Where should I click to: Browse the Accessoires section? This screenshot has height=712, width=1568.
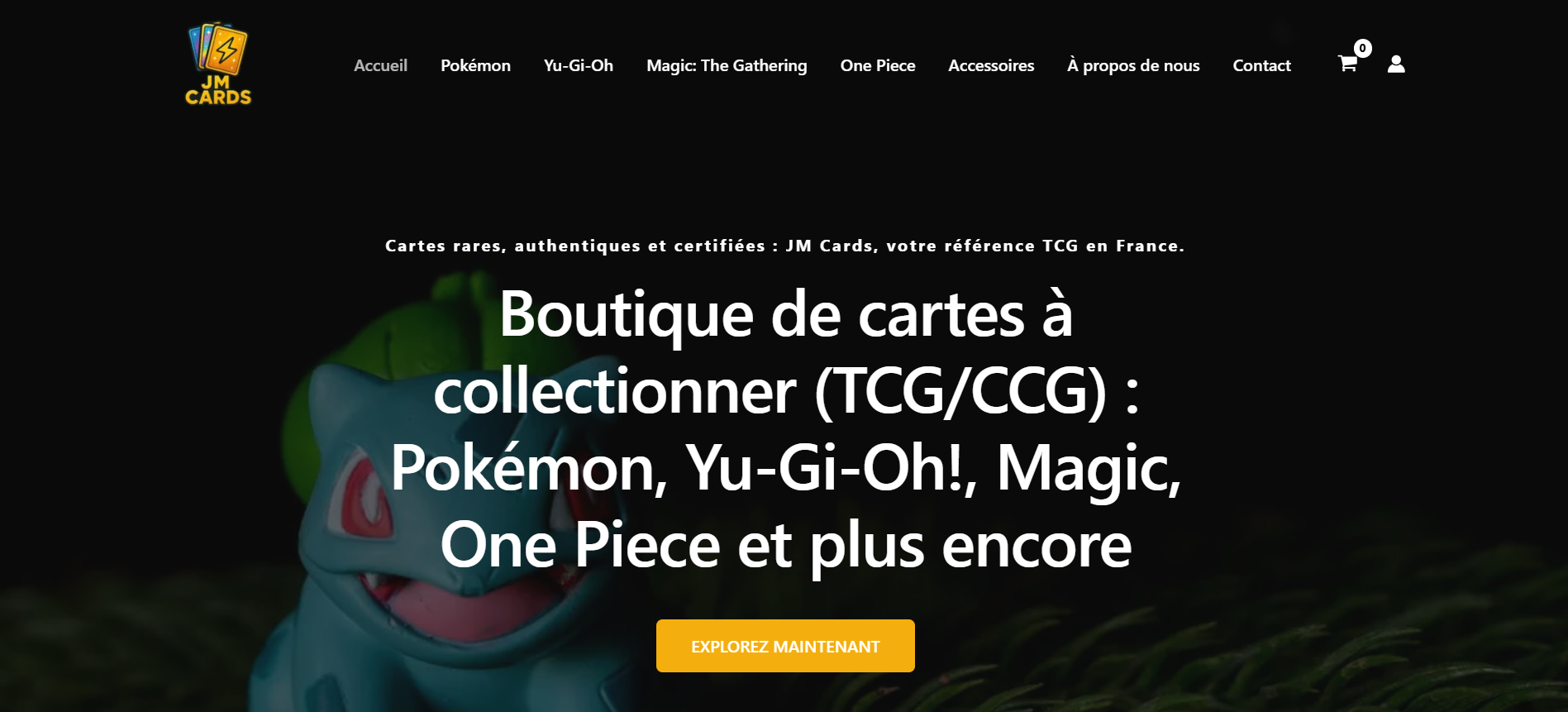(x=991, y=65)
